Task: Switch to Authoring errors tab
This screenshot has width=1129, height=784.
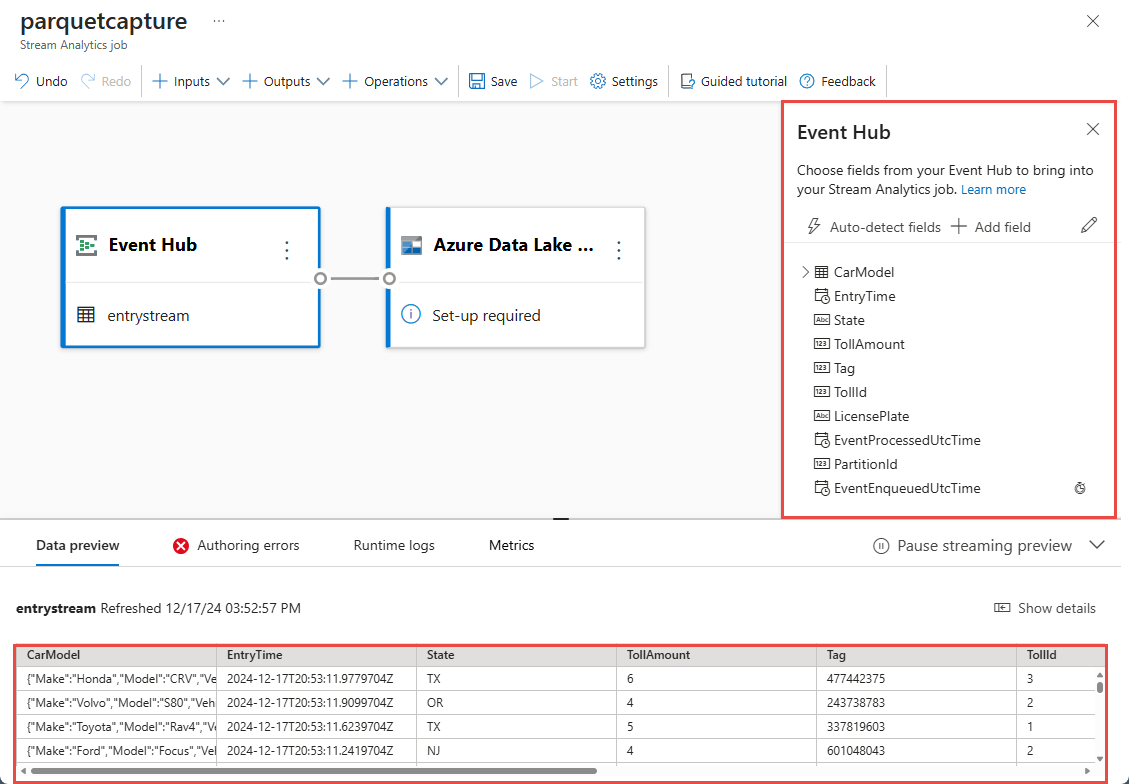Action: [x=236, y=546]
